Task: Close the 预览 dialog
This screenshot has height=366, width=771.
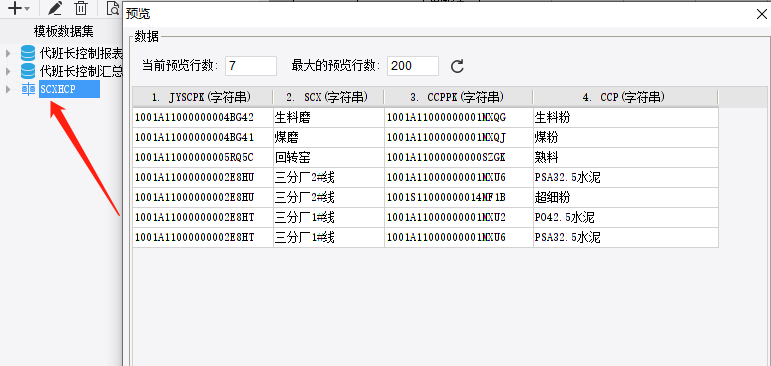Action: tap(761, 14)
